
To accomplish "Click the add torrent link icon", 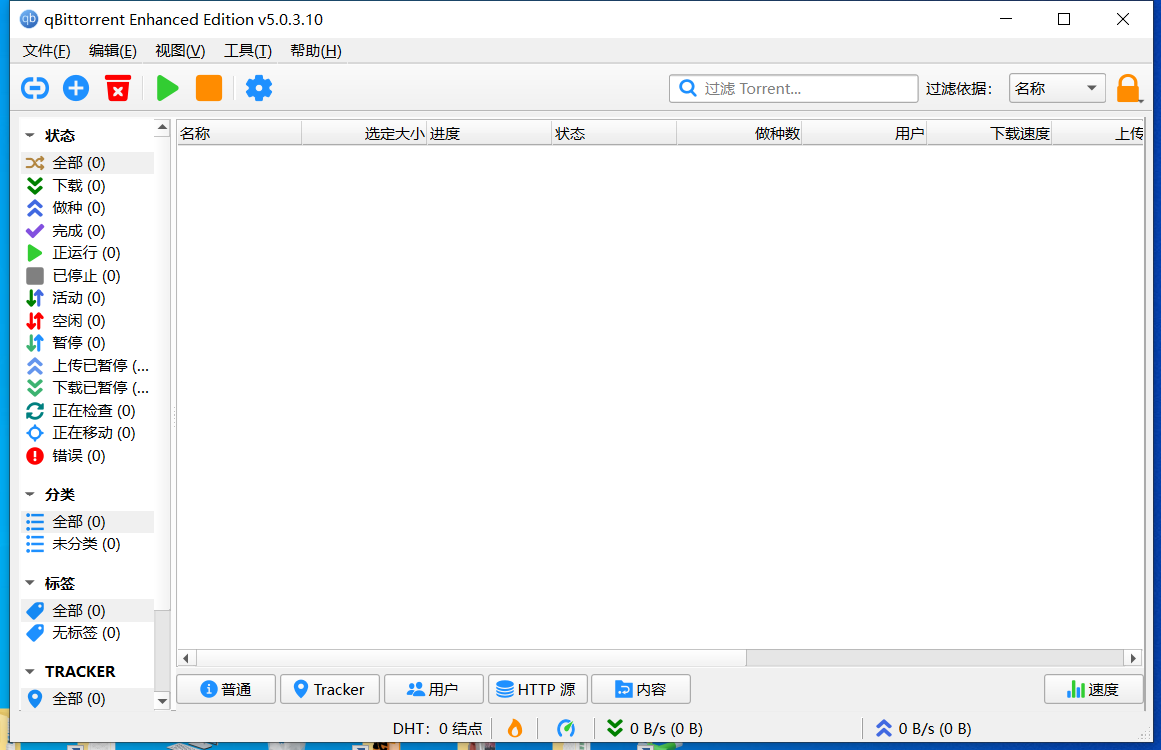I will pos(35,88).
